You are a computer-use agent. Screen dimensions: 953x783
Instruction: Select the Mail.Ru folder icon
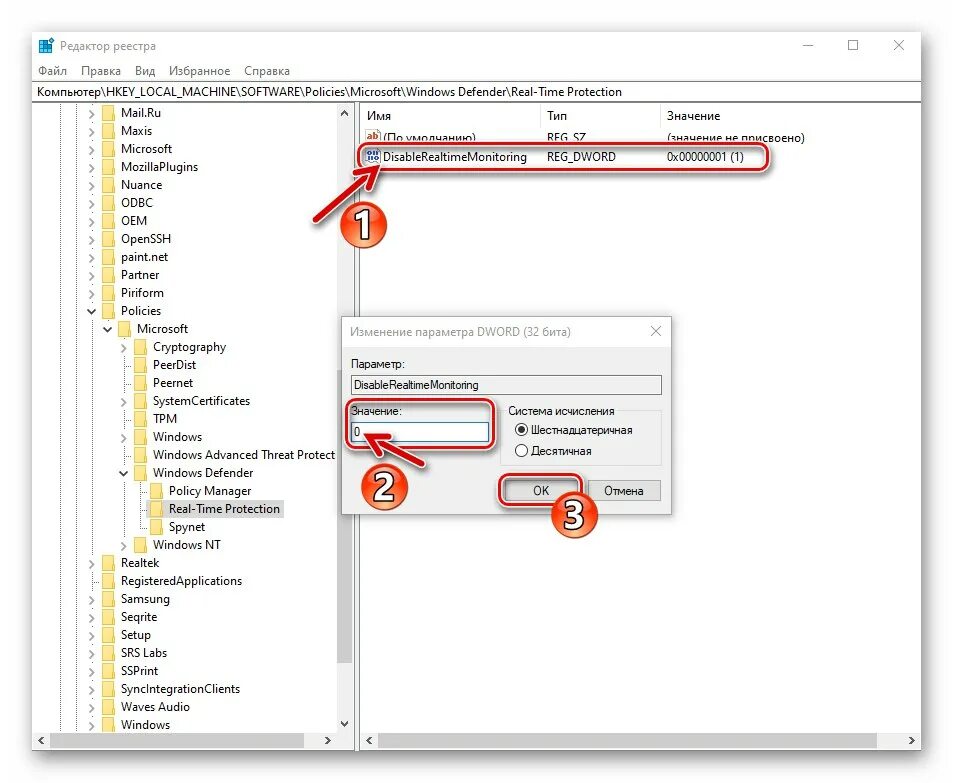pyautogui.click(x=108, y=113)
